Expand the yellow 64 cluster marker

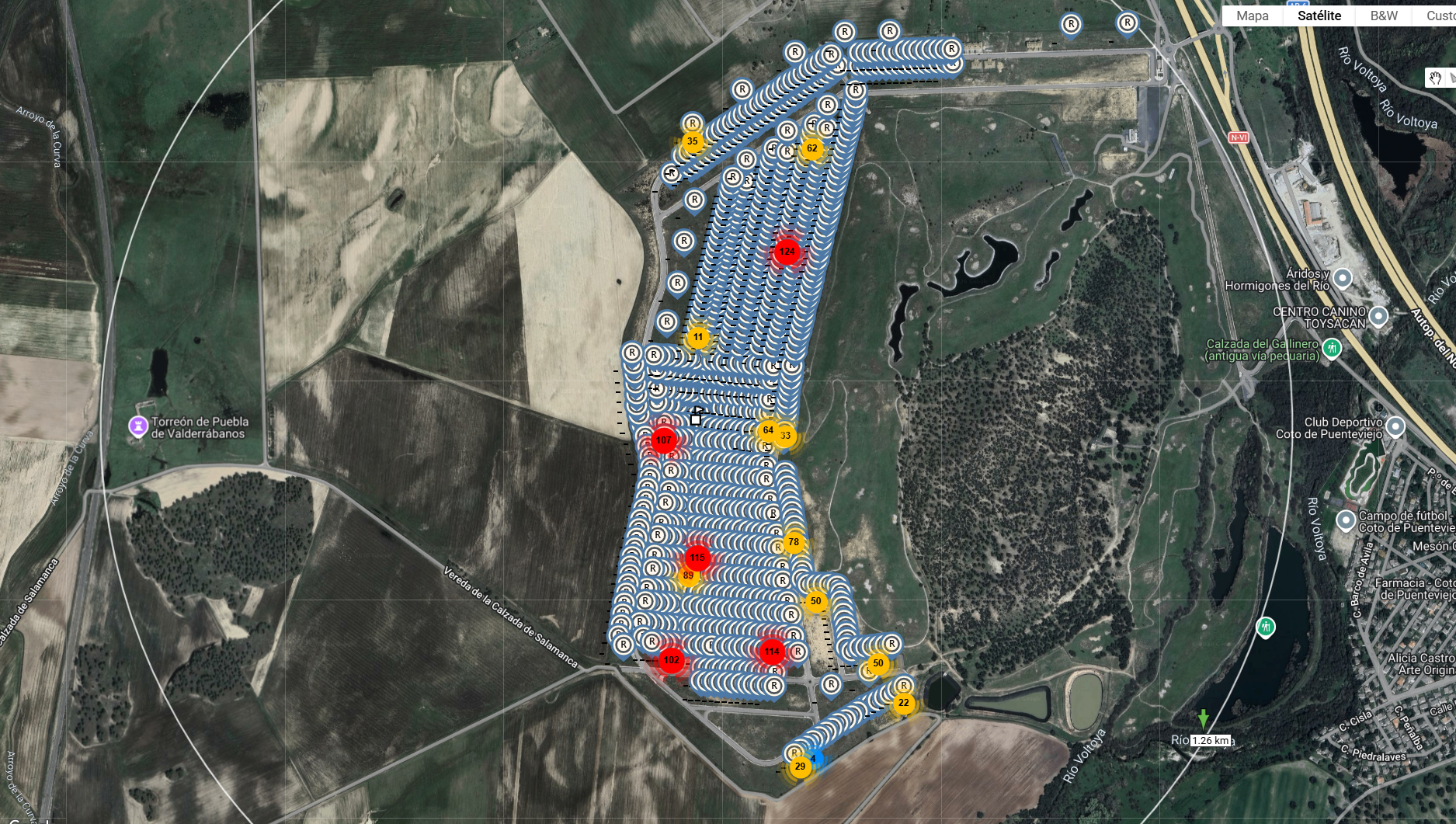coord(767,430)
